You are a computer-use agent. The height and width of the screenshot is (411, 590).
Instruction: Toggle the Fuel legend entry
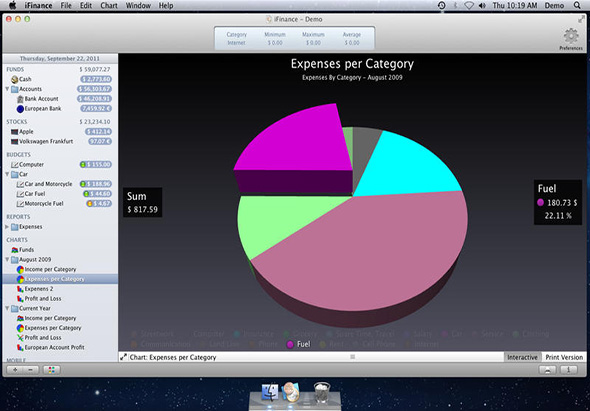[298, 344]
